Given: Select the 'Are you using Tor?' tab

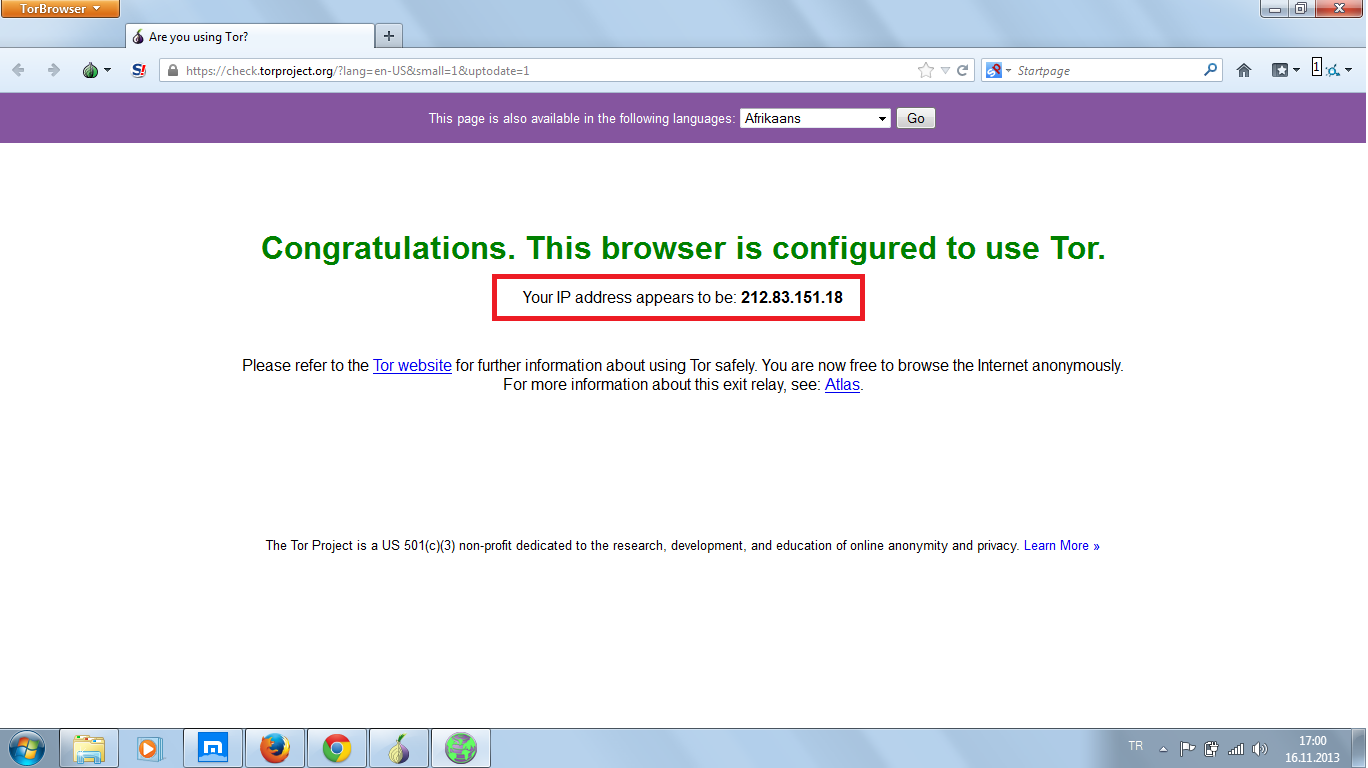Looking at the screenshot, I should coord(250,36).
